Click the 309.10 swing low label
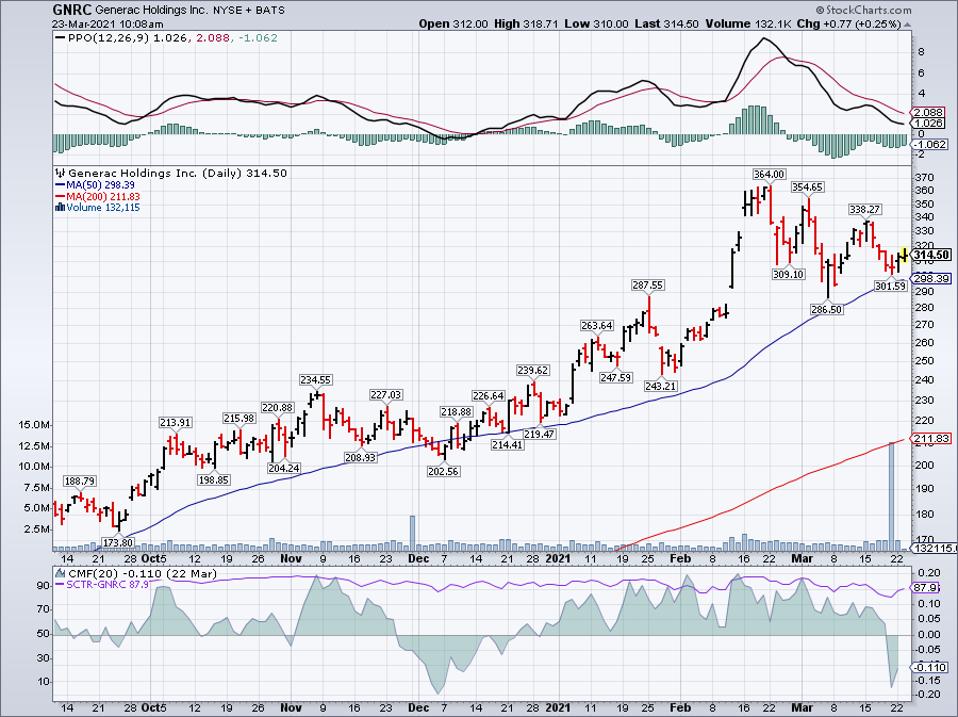The width and height of the screenshot is (958, 717). [788, 274]
